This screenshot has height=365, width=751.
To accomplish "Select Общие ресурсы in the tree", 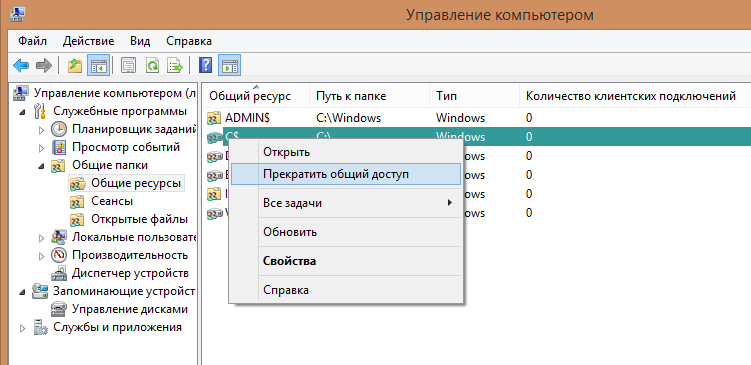I will click(x=136, y=183).
